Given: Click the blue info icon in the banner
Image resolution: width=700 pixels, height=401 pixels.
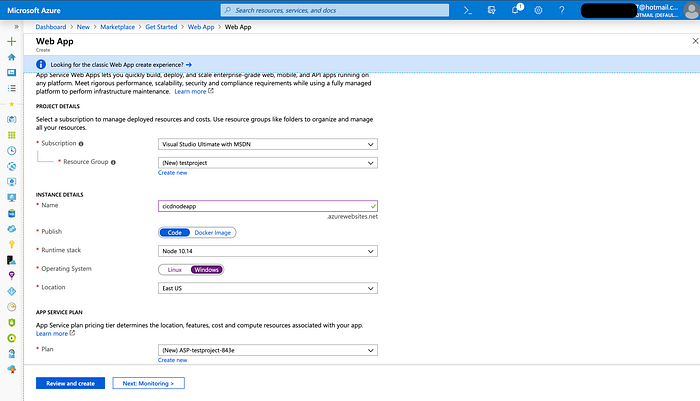Looking at the screenshot, I should [41, 65].
